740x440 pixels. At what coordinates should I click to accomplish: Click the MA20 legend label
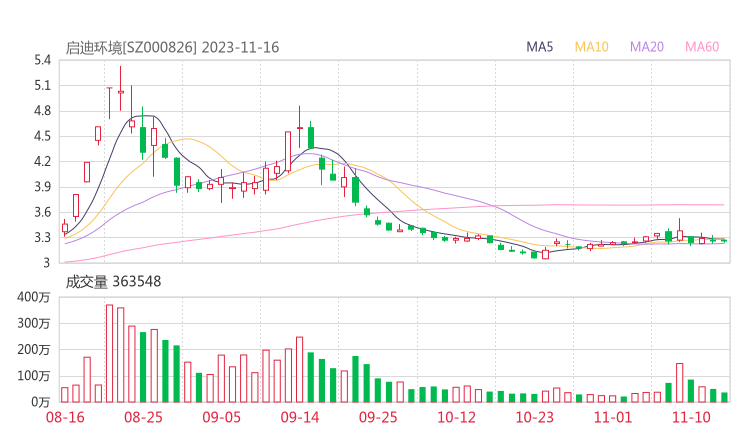(647, 47)
